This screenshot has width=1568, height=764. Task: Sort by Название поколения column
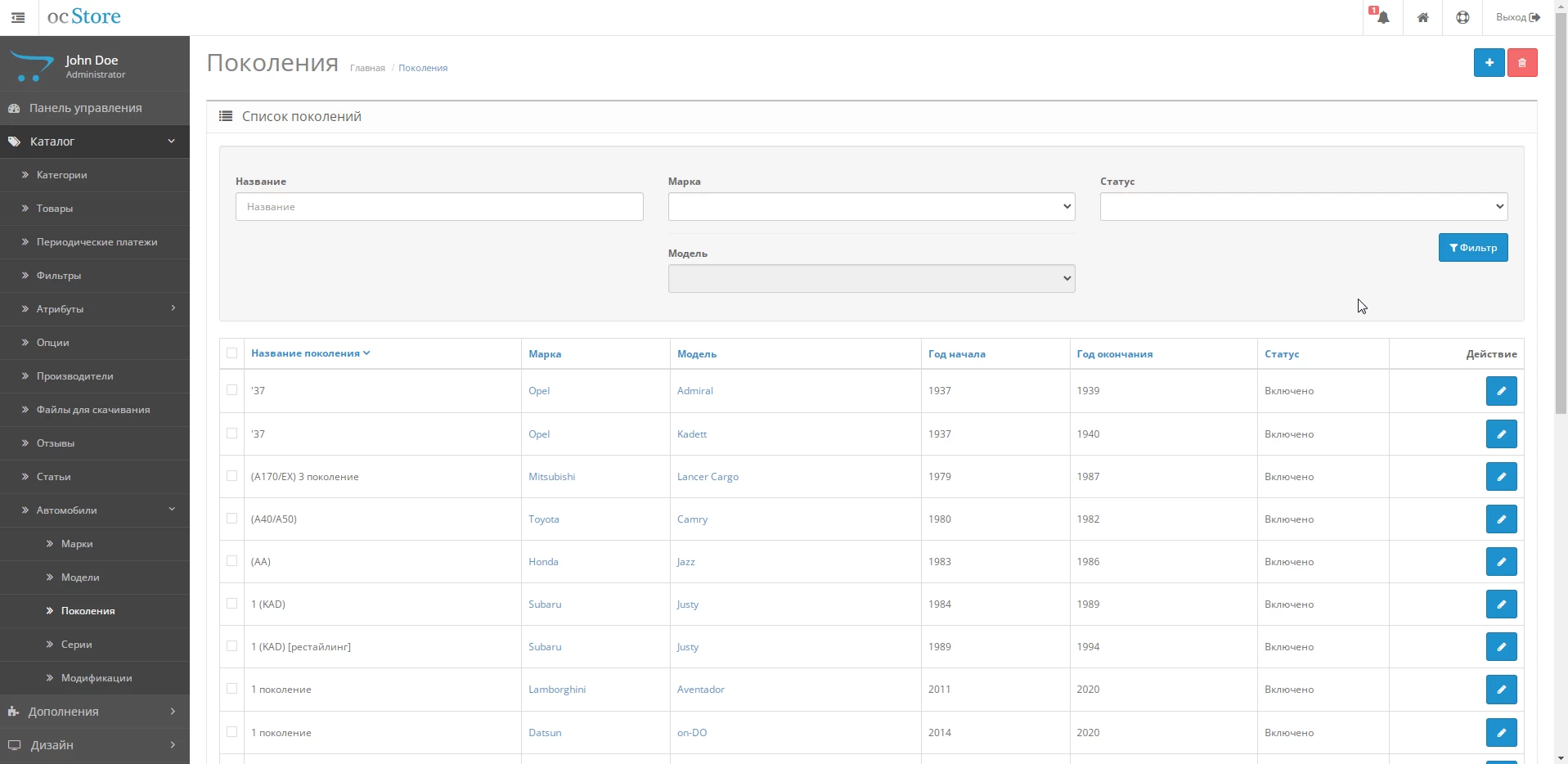[x=310, y=353]
